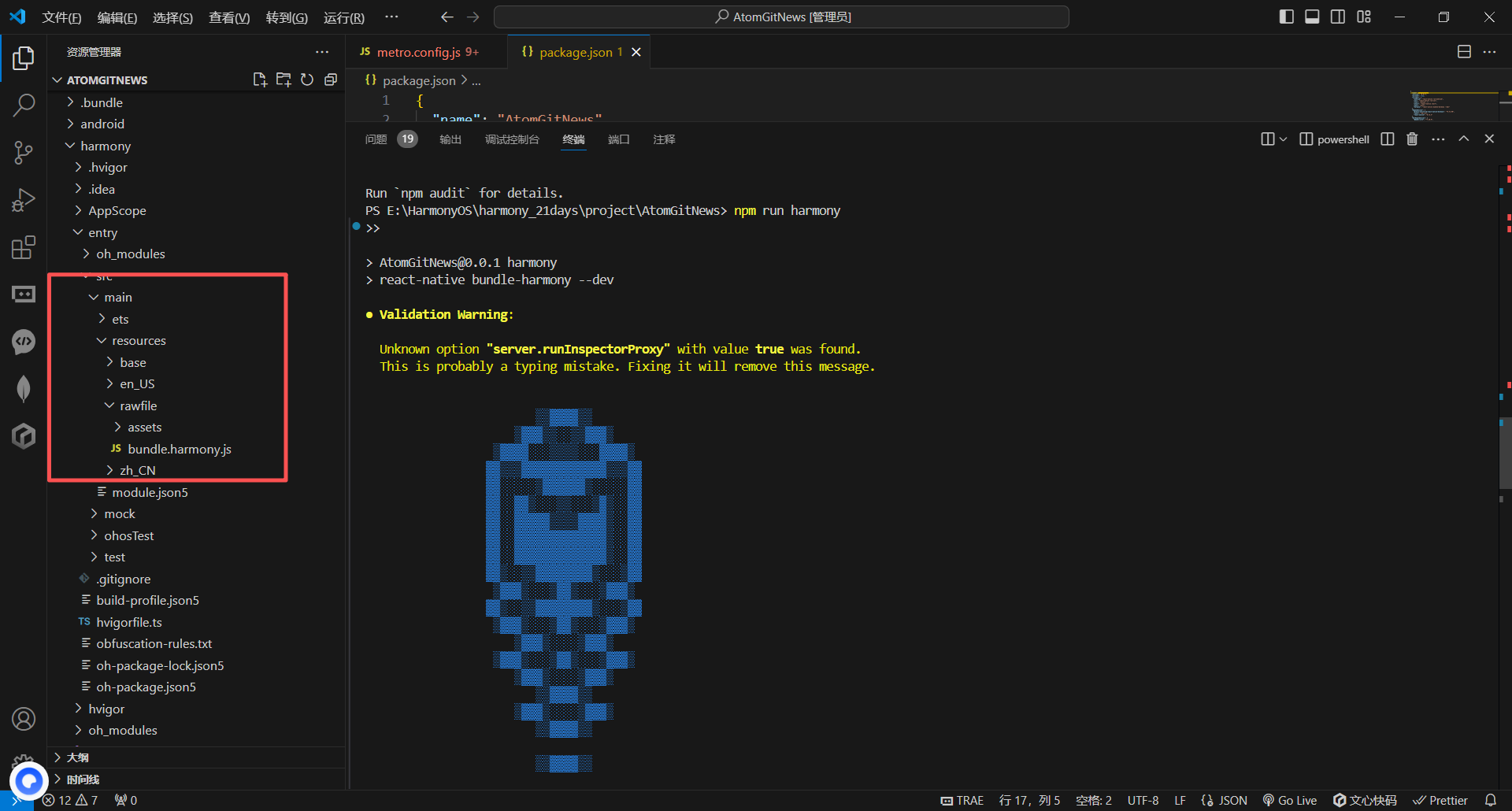Split the terminal panel
The height and width of the screenshot is (811, 1512).
point(1388,139)
